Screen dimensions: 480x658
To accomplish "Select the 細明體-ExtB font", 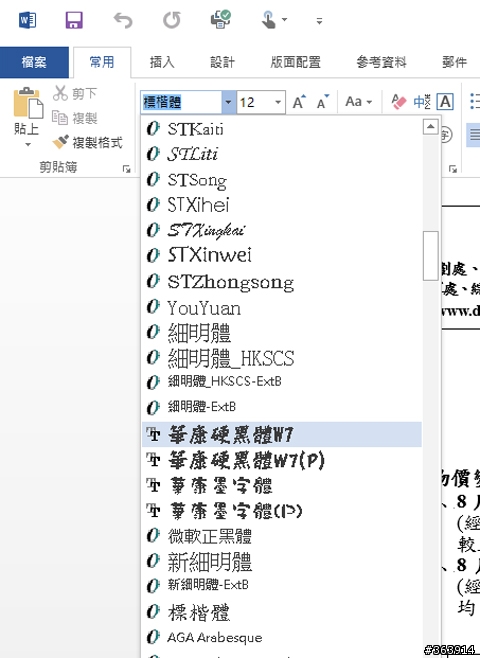I will coord(282,407).
